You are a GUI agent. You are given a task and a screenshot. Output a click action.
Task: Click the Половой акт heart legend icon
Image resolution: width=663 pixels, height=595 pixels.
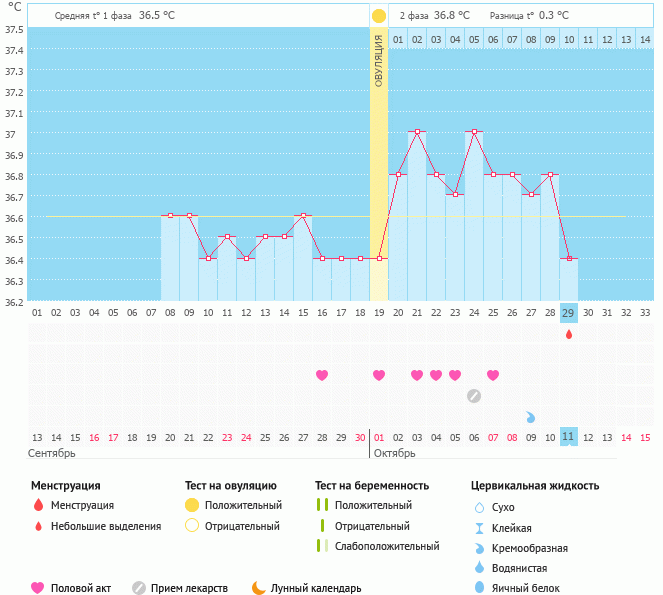[38, 588]
